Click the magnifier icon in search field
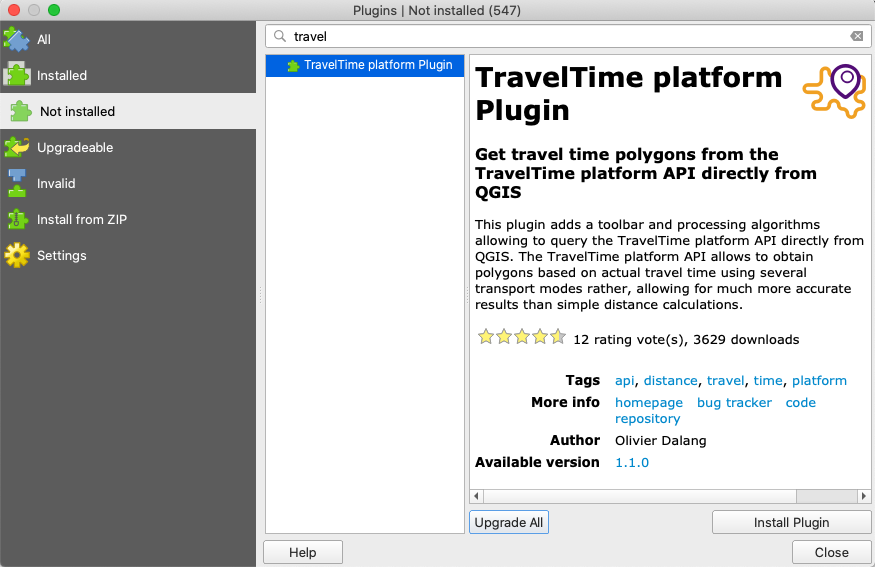 280,36
